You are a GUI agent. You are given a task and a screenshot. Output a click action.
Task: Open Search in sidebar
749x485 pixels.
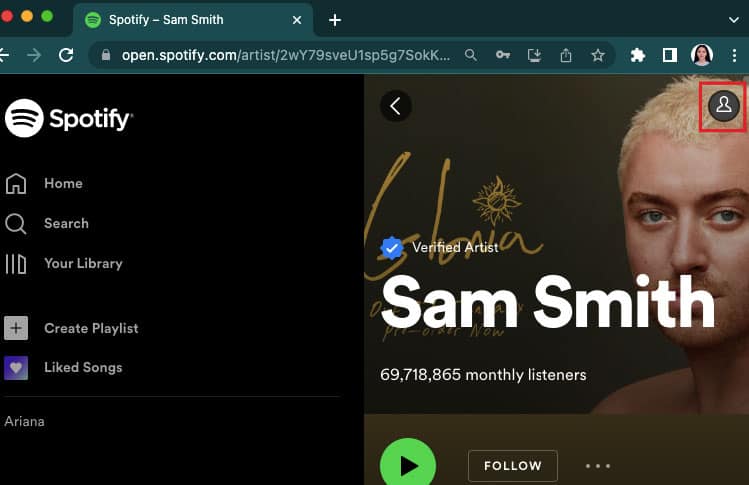(x=47, y=223)
